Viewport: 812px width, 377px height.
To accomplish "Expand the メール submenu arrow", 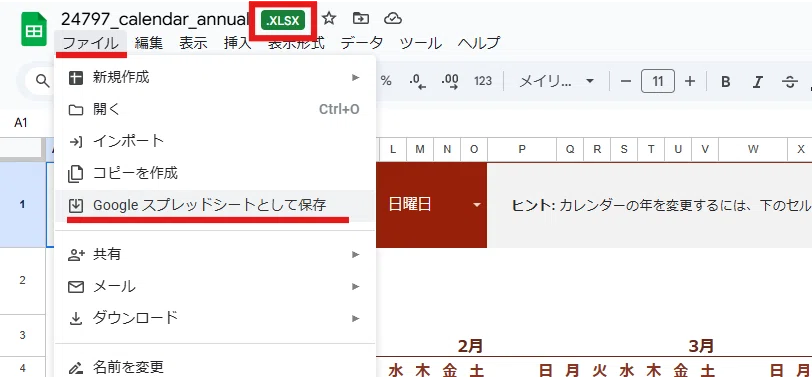I will click(x=355, y=286).
